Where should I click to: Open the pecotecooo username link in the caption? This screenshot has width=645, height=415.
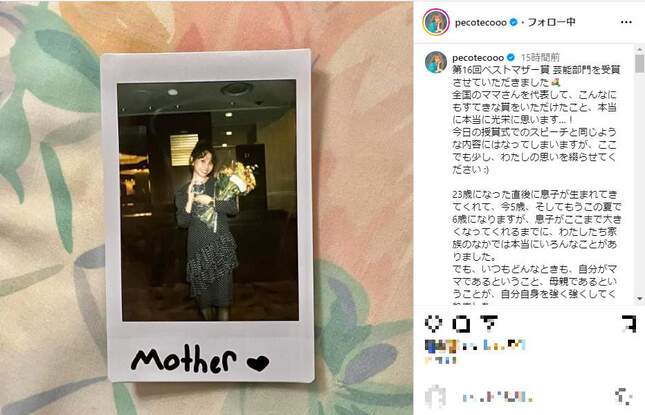478,58
